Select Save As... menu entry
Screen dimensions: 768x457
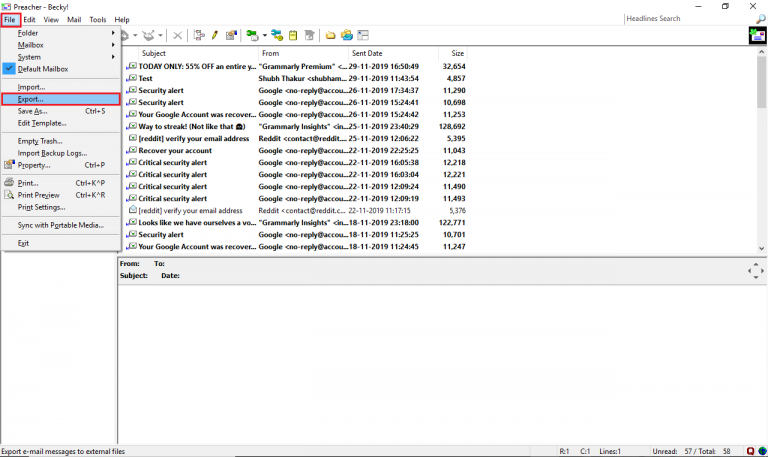point(61,111)
